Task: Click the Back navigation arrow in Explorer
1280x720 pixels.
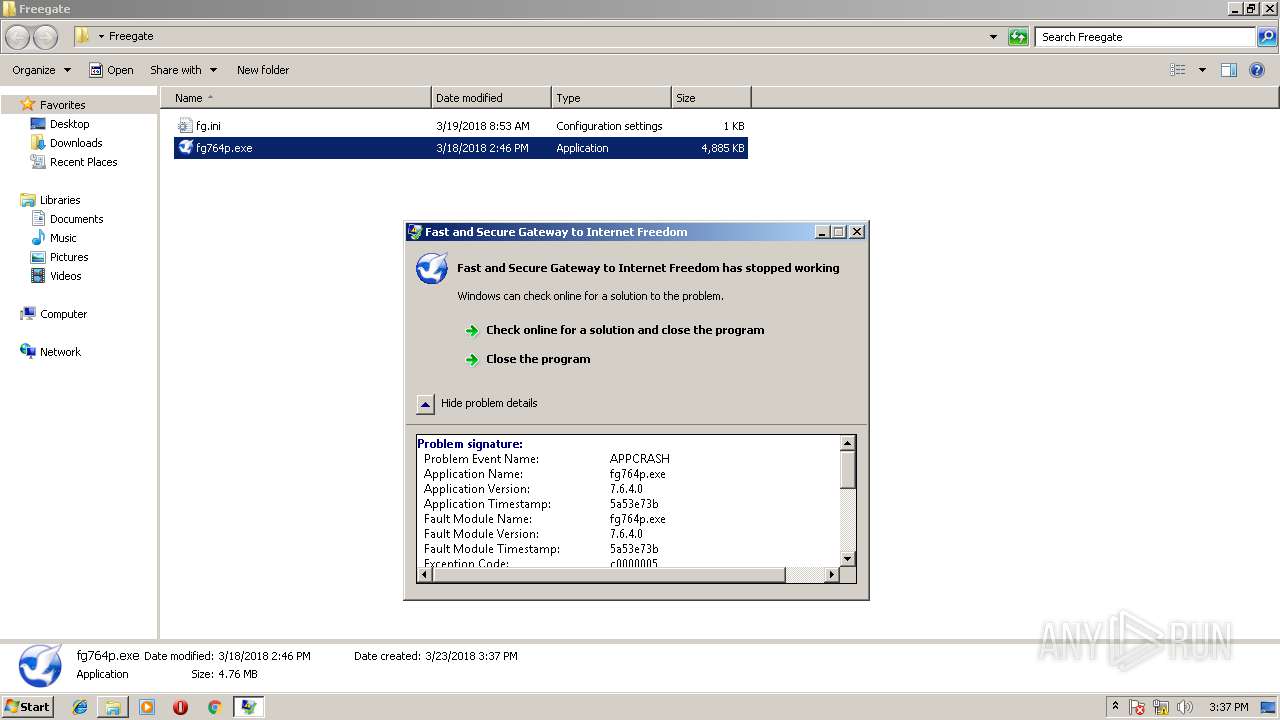Action: [18, 37]
